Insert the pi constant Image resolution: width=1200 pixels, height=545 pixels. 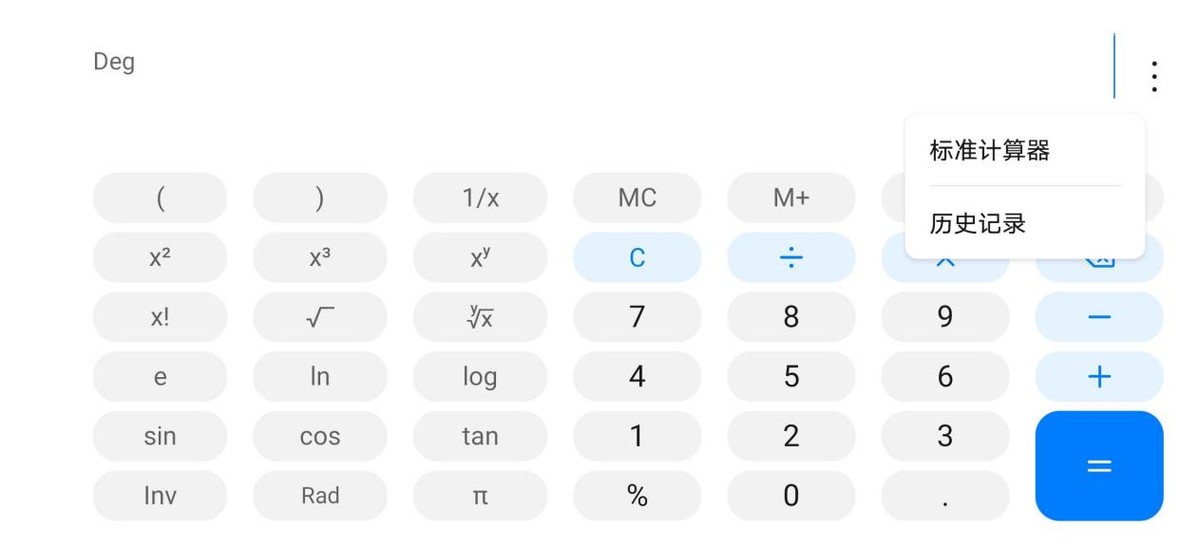coord(480,496)
